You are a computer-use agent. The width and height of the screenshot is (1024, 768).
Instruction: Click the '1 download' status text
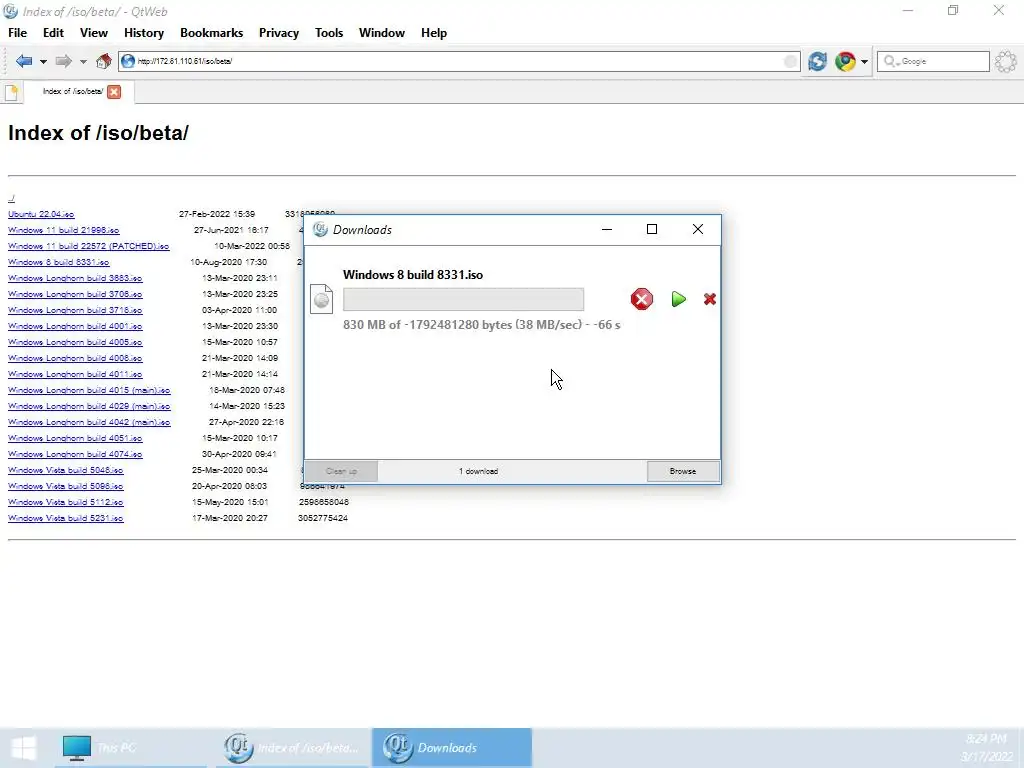[478, 471]
